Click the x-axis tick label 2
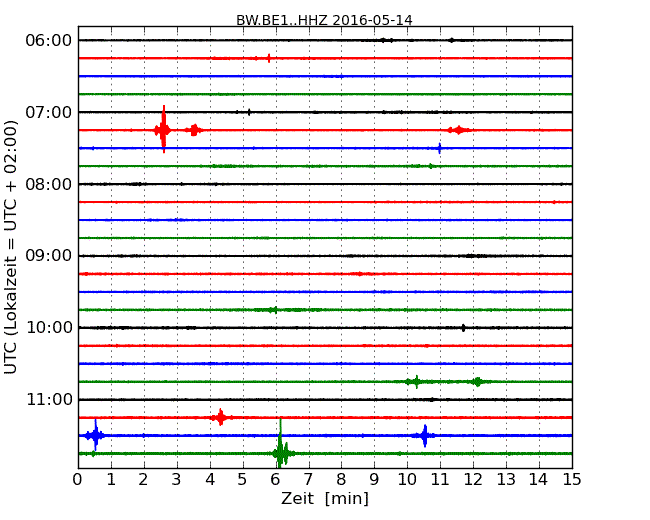The width and height of the screenshot is (650, 520). 143,479
